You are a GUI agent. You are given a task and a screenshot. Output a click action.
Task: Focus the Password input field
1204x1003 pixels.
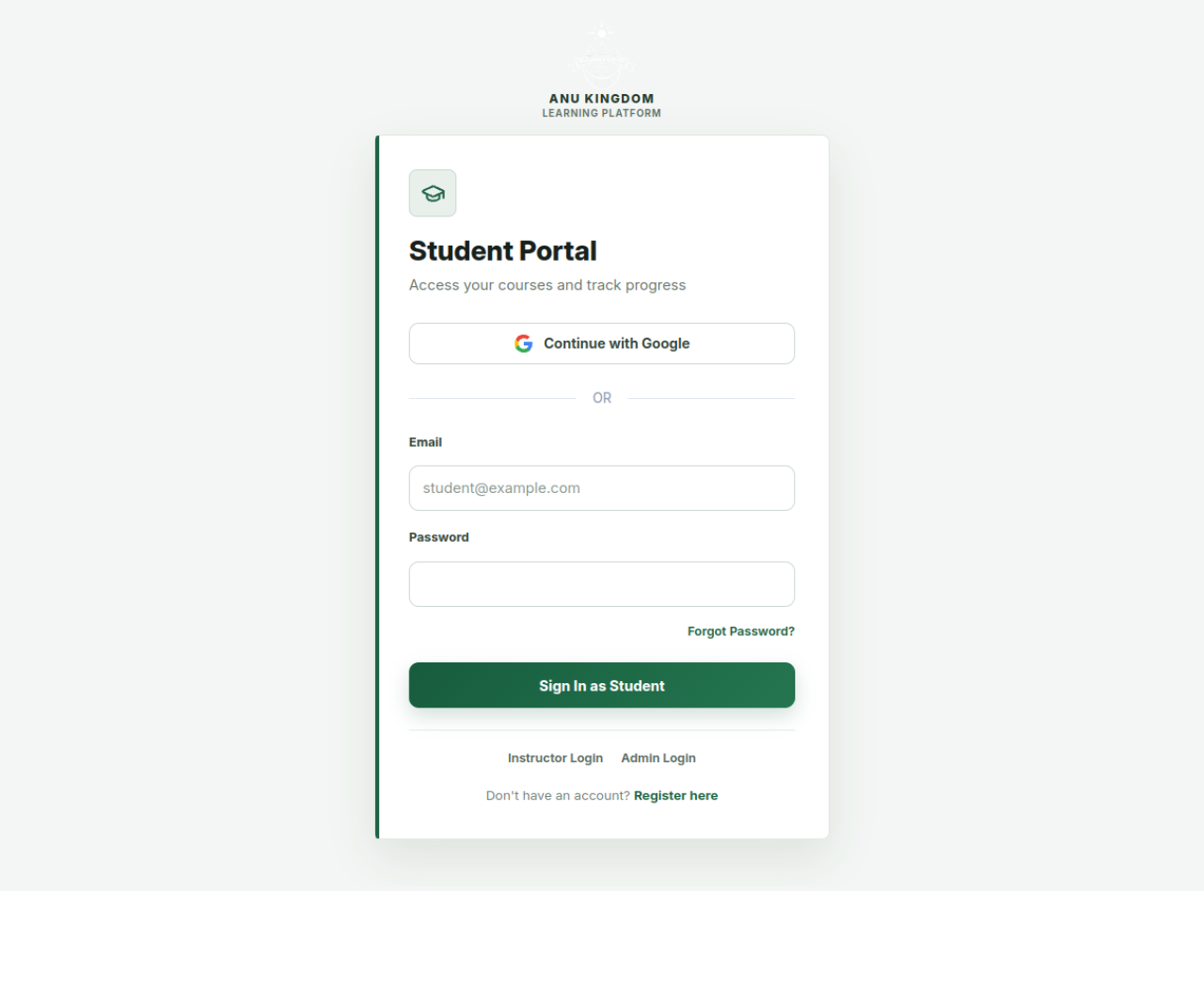602,584
